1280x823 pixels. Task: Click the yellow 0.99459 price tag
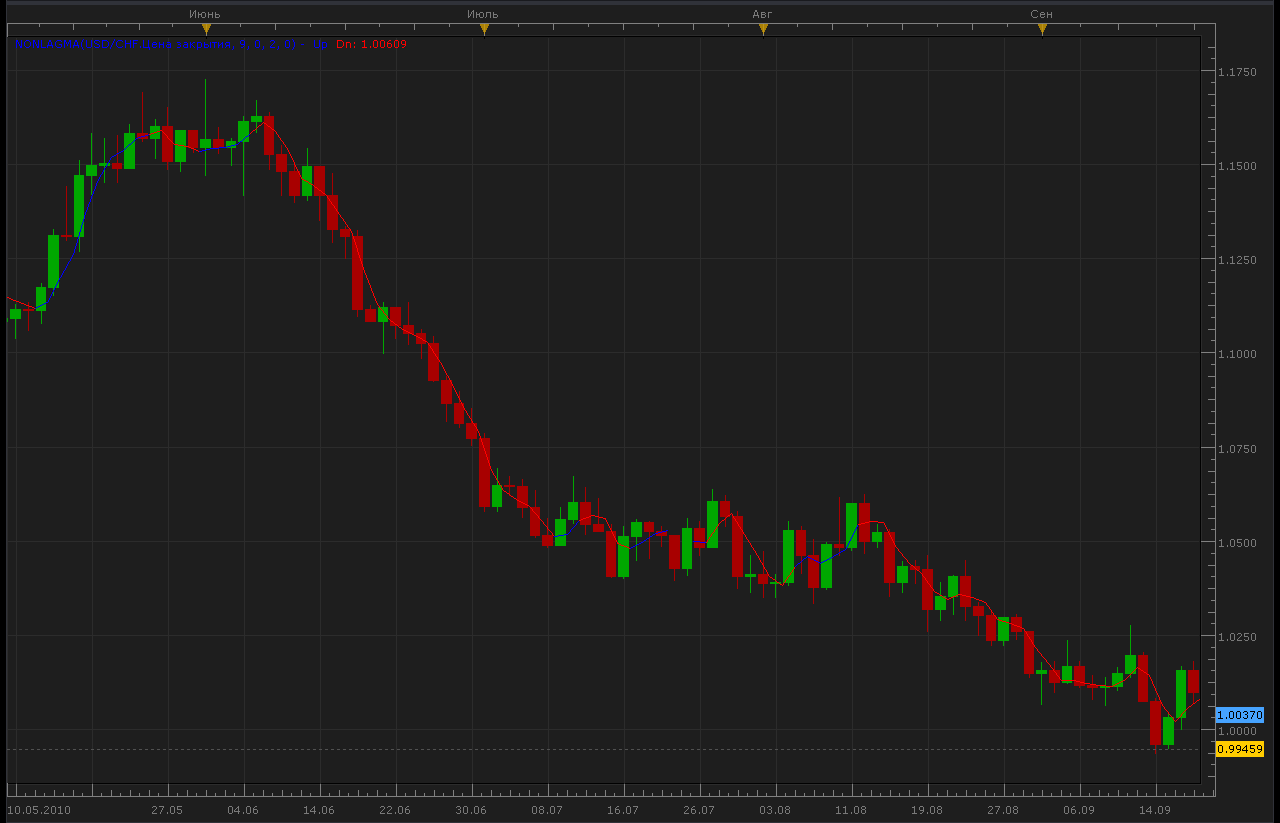pyautogui.click(x=1240, y=749)
